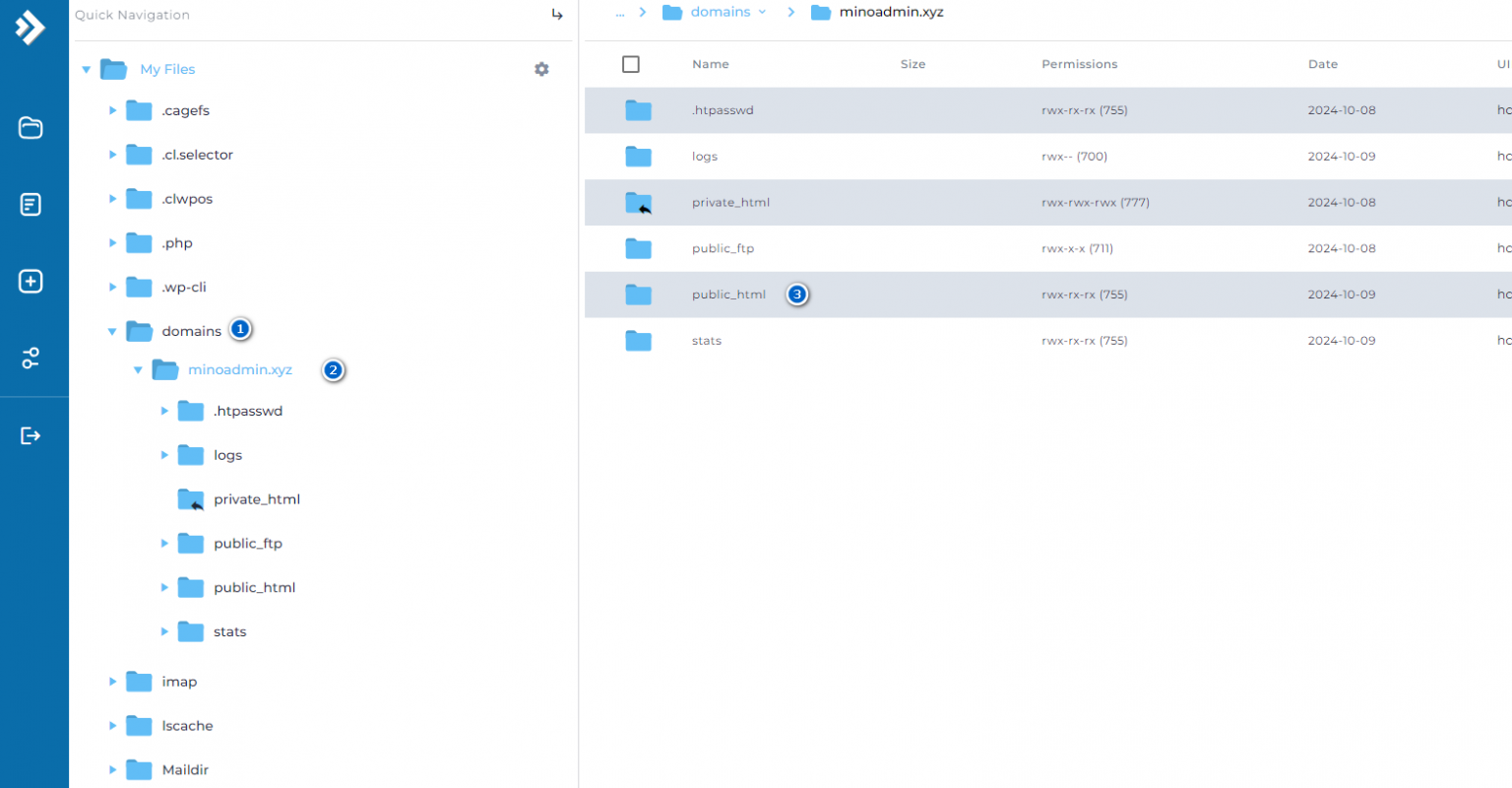Click the private_html symlink folder icon in tree

[x=191, y=499]
